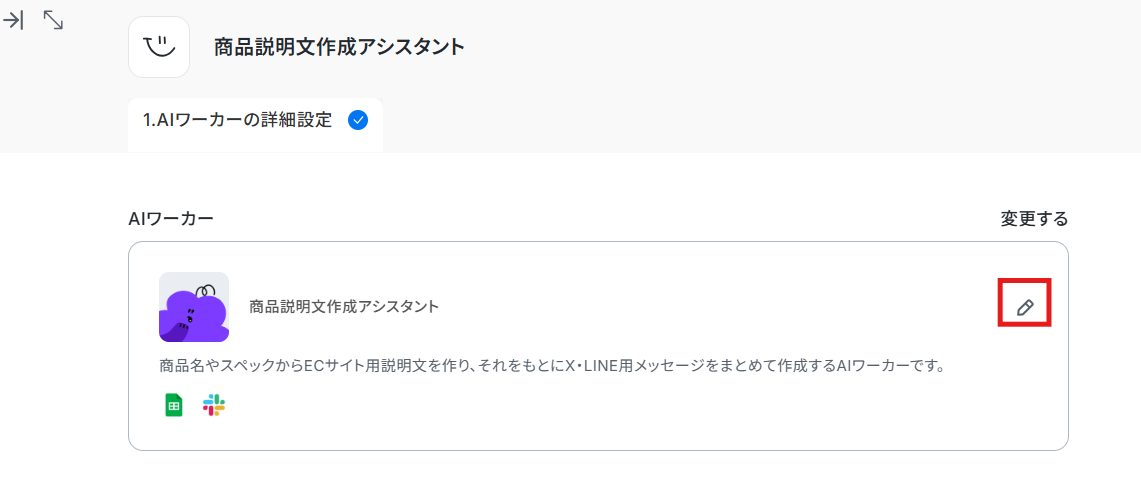Viewport: 1141px width, 502px height.
Task: Click the AIワーカー section label
Action: (x=171, y=219)
